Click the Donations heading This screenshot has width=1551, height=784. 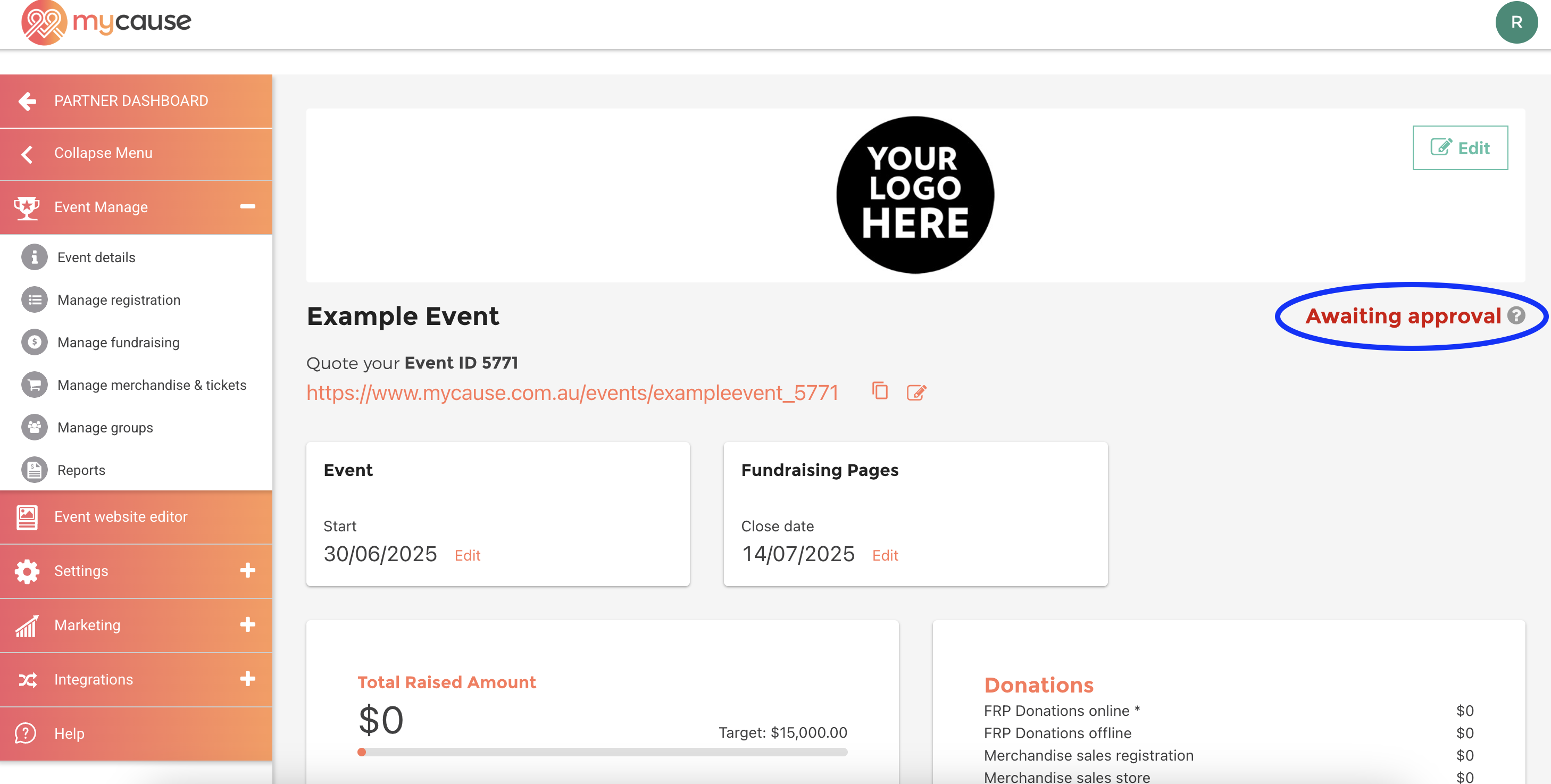tap(1039, 685)
